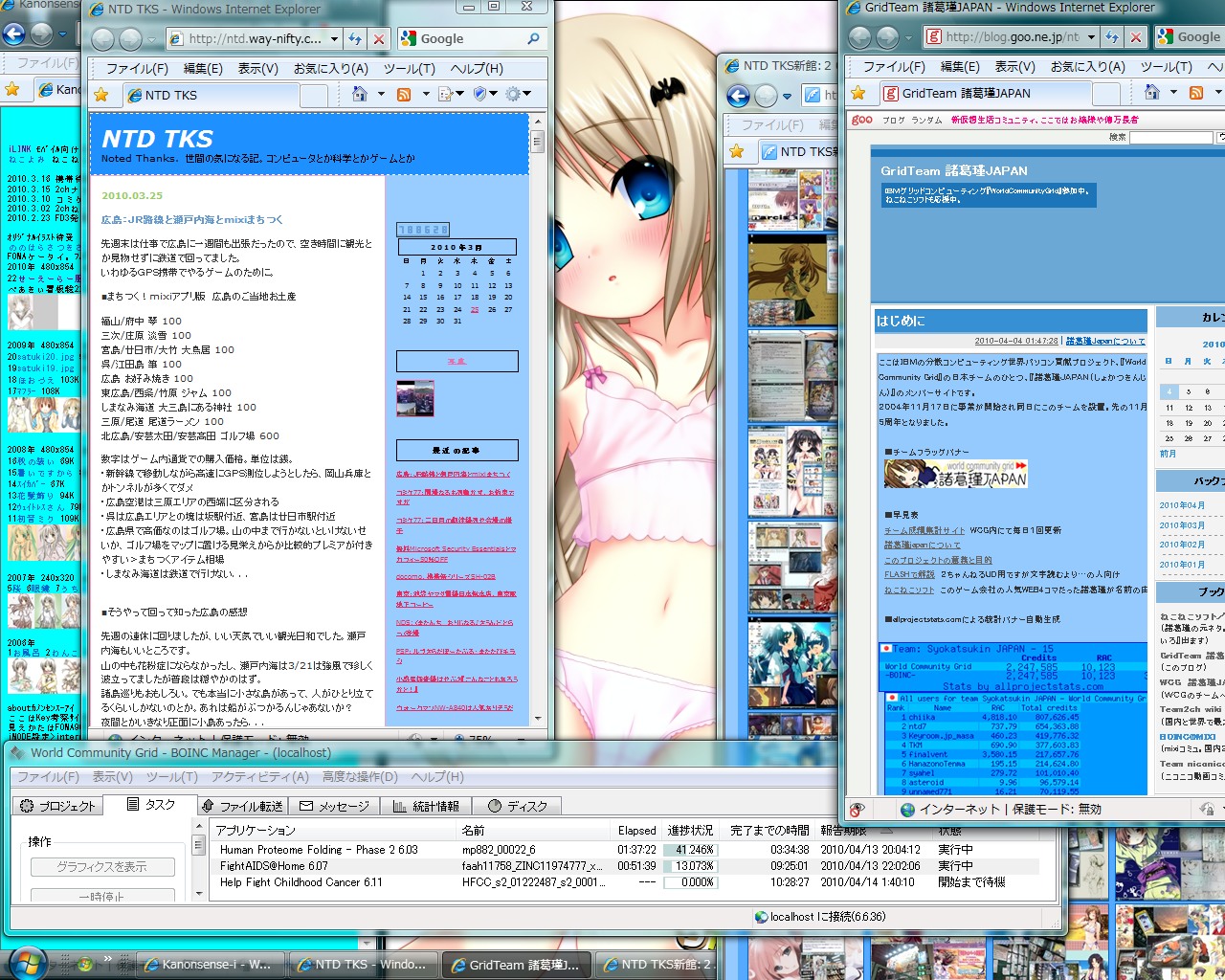Switch to ディスク tab in BOINC Manager

tap(517, 806)
